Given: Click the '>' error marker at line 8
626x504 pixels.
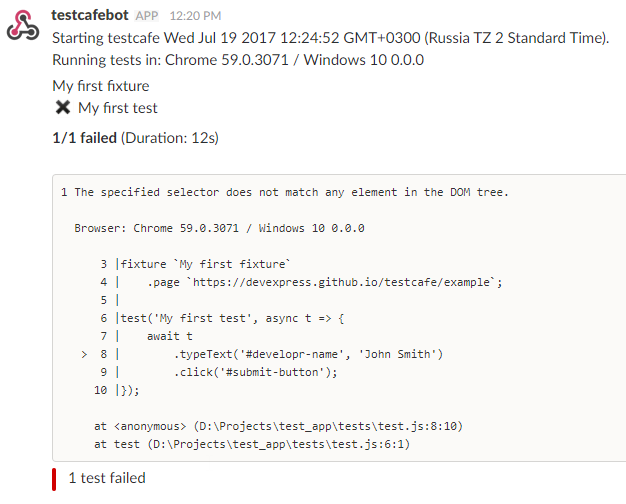Looking at the screenshot, I should tap(84, 354).
